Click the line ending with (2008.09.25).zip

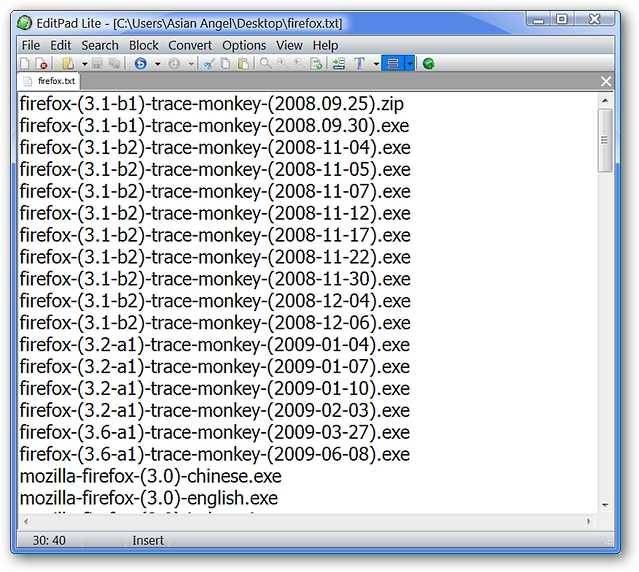click(212, 104)
